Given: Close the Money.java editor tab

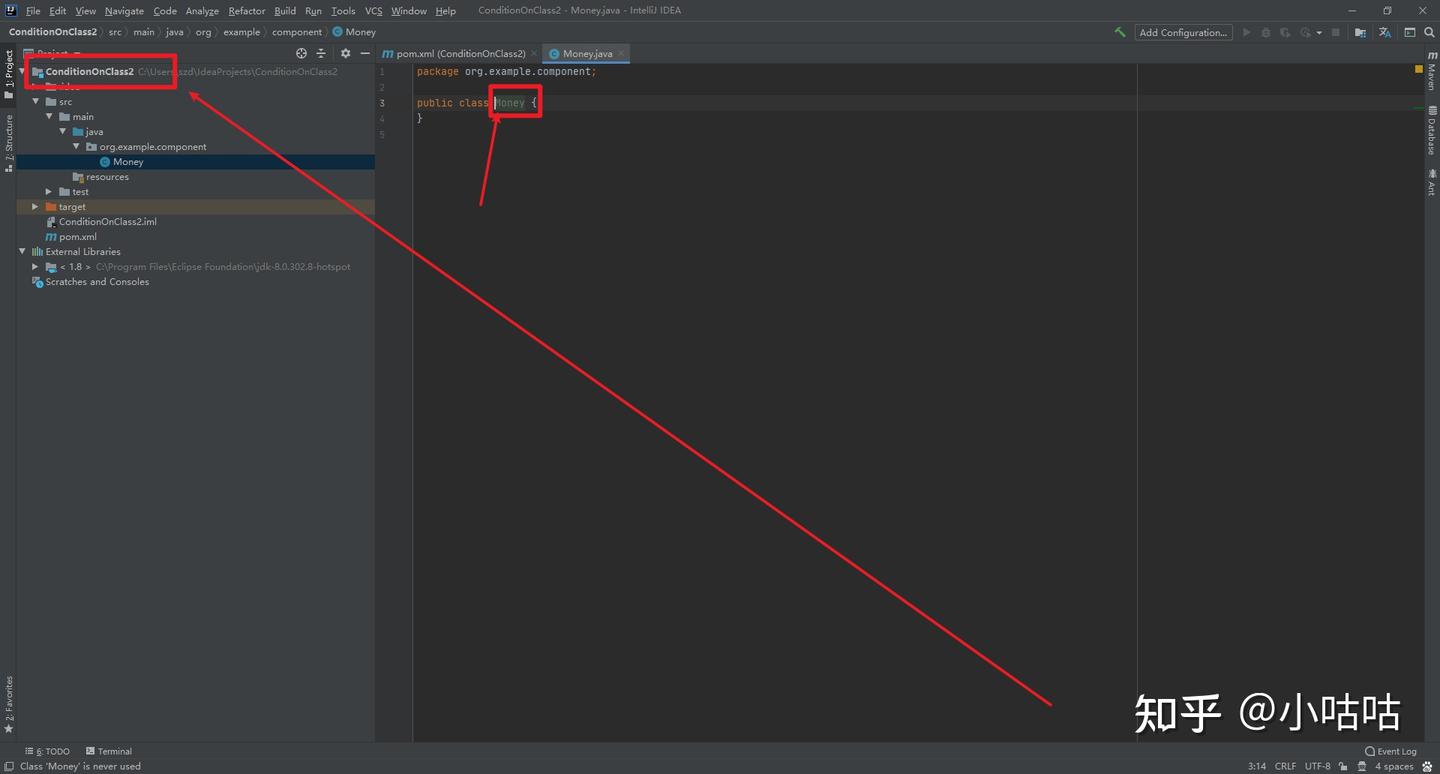Looking at the screenshot, I should pos(621,53).
